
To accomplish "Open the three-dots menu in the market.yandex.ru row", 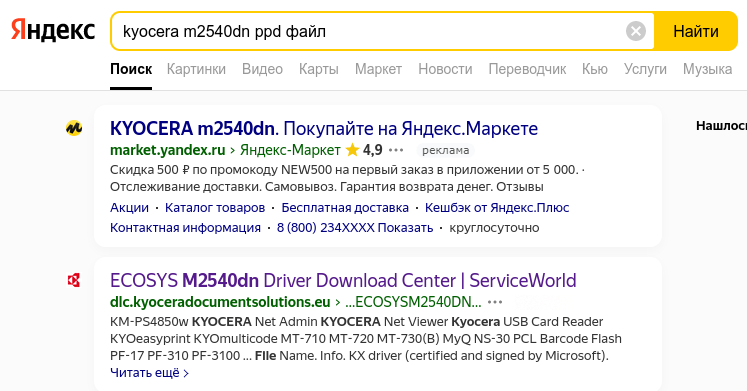I will (396, 150).
